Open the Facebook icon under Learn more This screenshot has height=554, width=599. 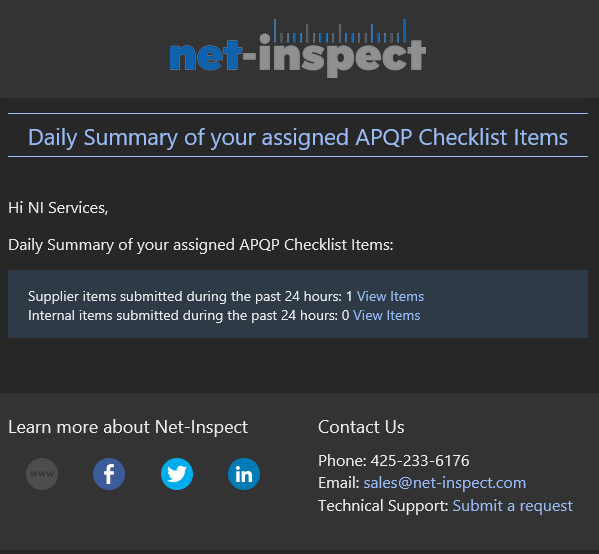click(109, 474)
